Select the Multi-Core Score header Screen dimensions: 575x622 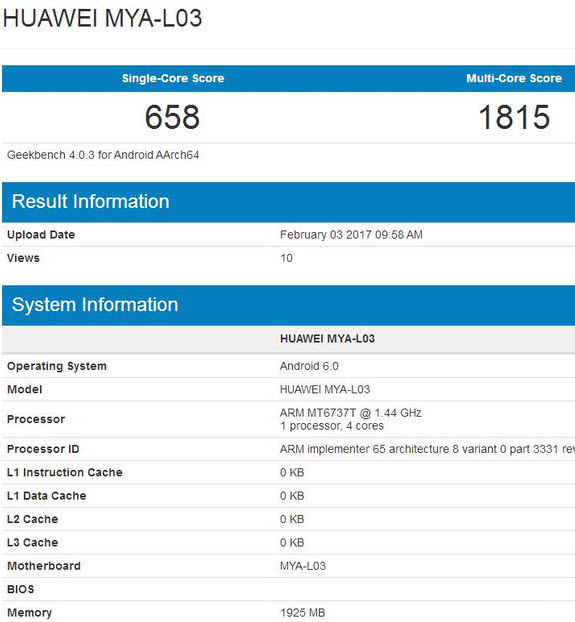point(514,78)
